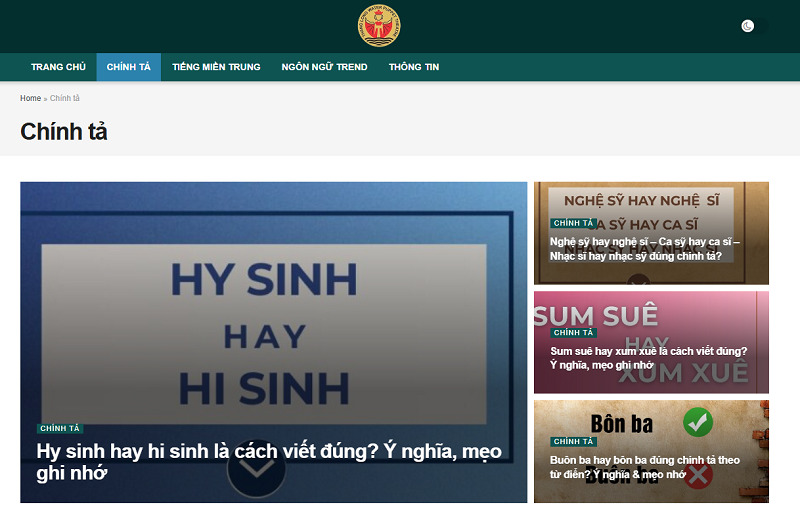Click Chính Tả tag on Bôn ba card
800x511 pixels.
tap(573, 442)
